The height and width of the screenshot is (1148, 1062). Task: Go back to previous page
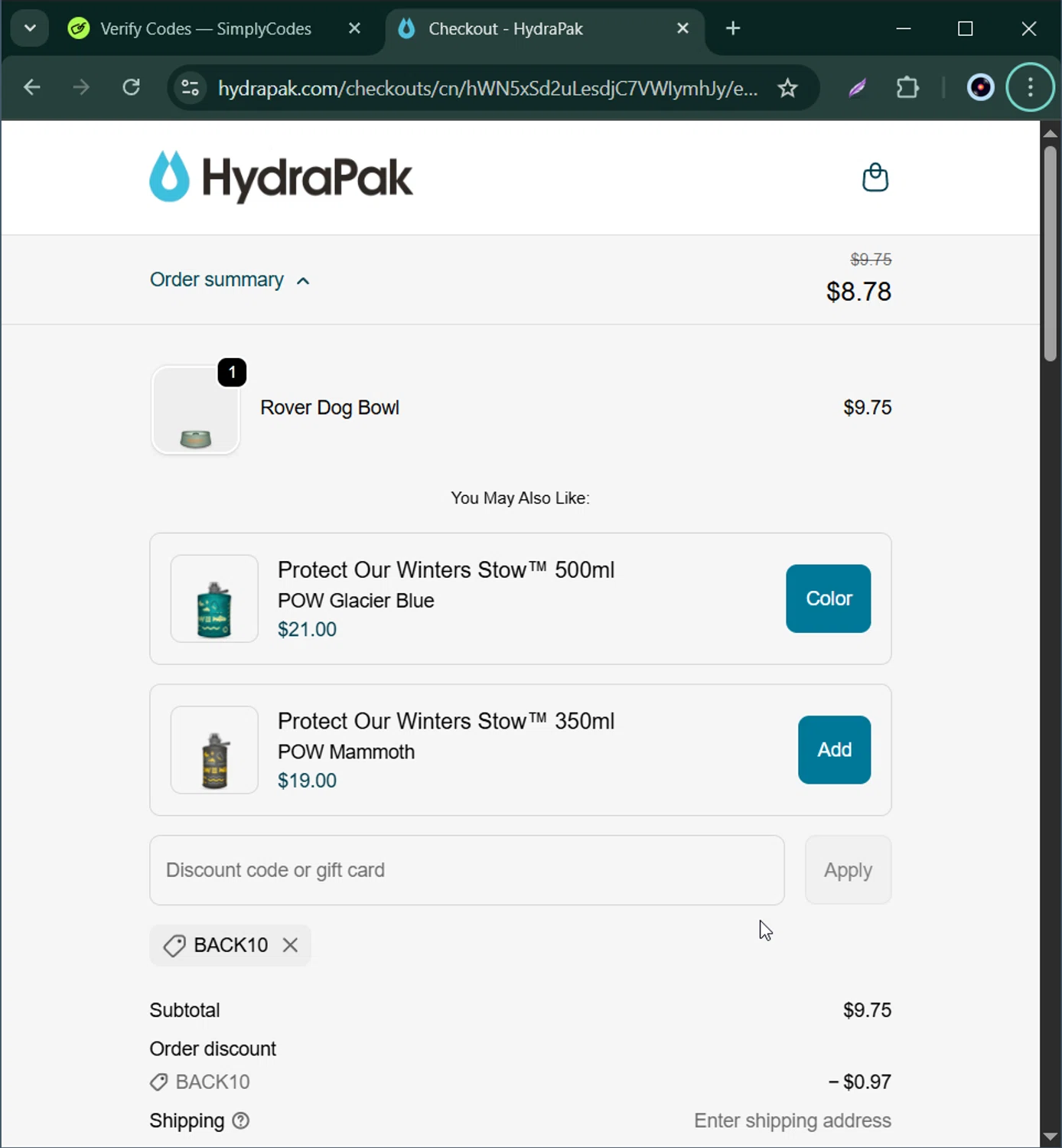[x=31, y=87]
